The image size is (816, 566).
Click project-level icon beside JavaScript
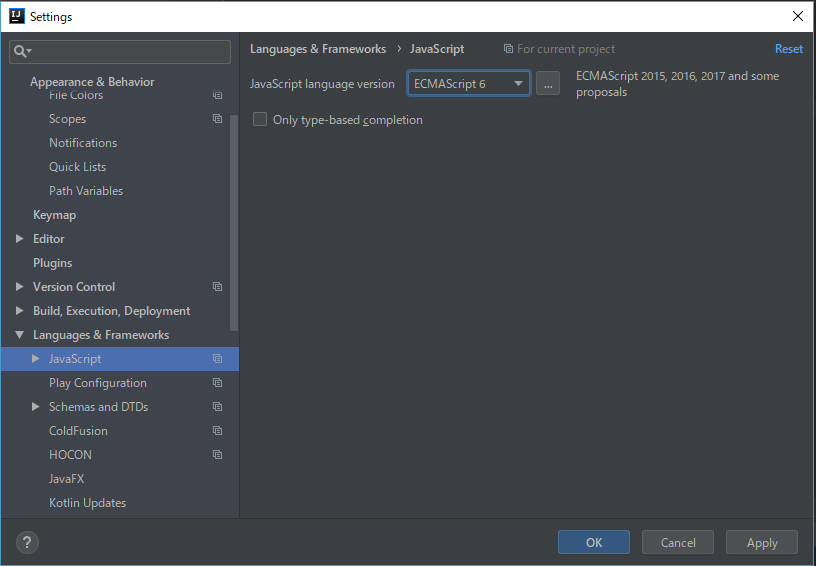[x=218, y=358]
